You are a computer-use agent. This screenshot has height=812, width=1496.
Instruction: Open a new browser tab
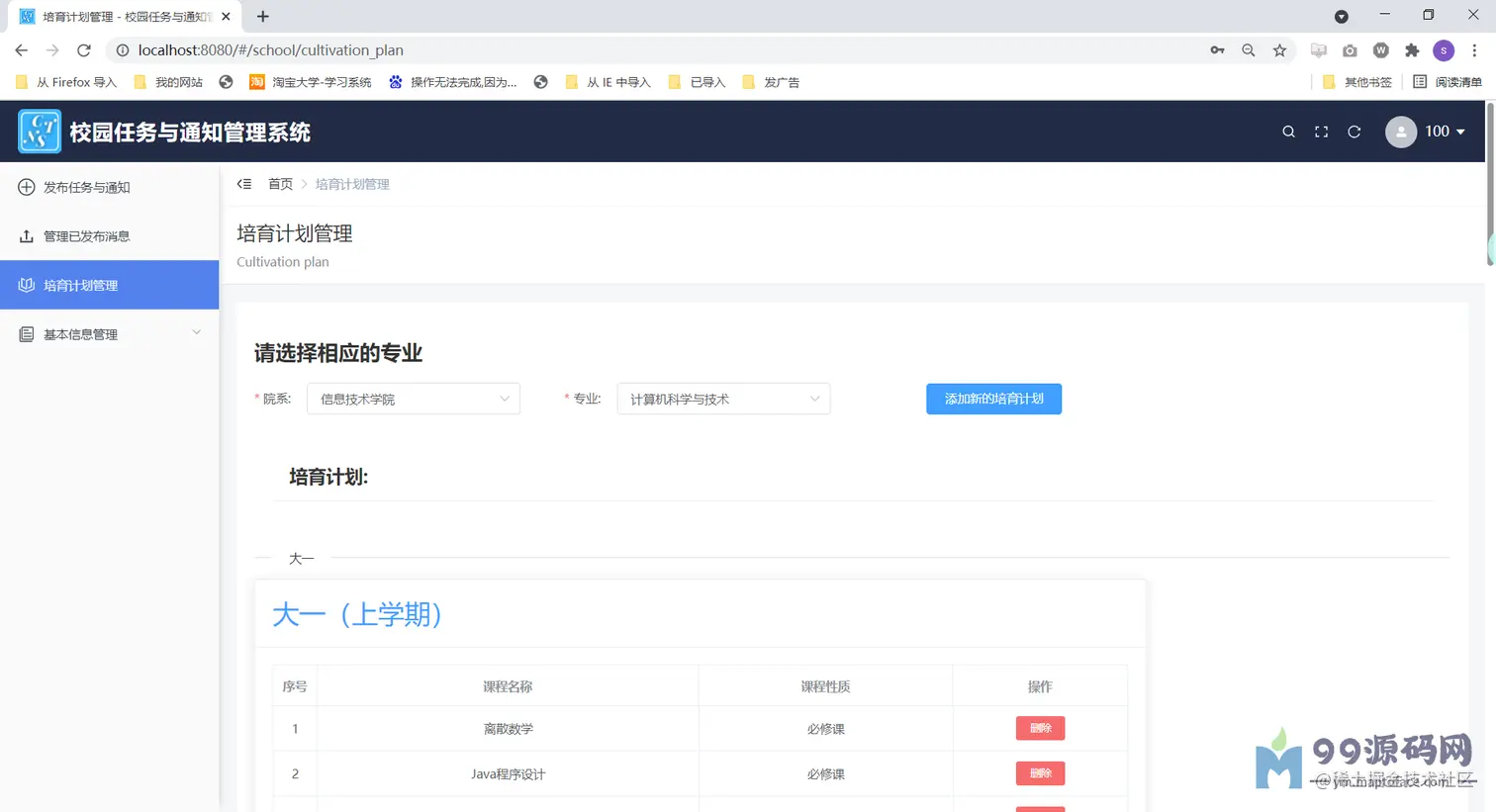(262, 17)
